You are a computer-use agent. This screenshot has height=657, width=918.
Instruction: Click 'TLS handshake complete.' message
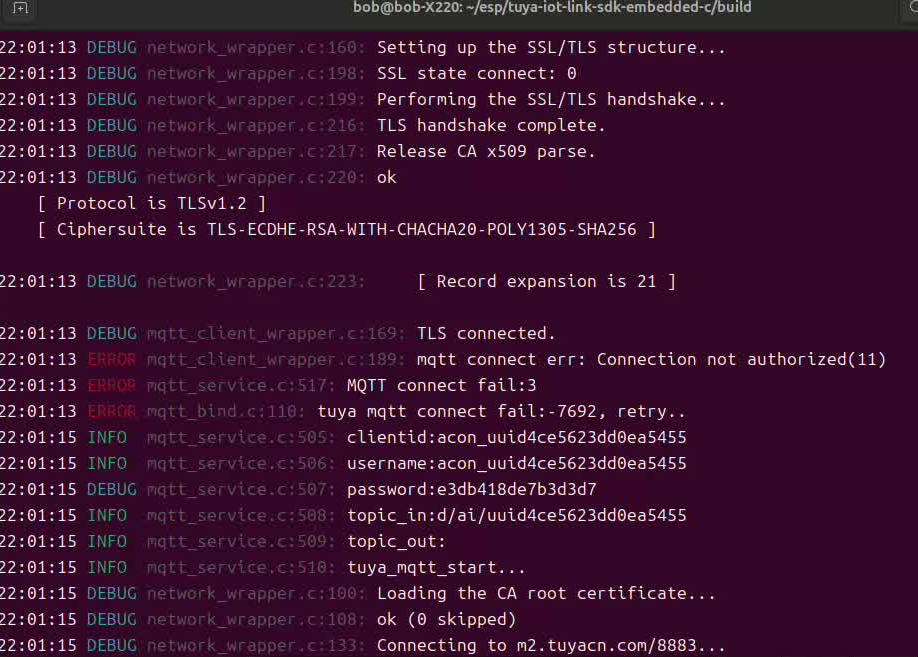coord(491,125)
